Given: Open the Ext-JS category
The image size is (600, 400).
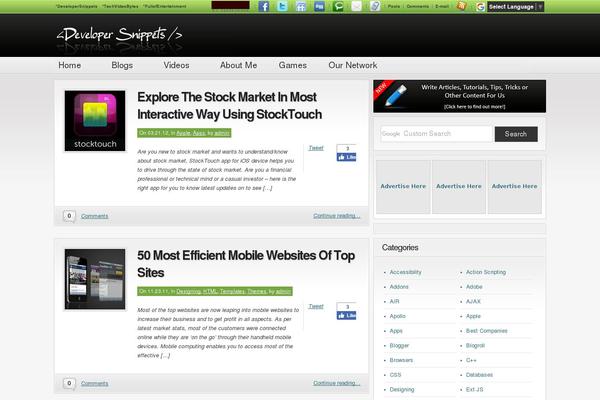Looking at the screenshot, I should (x=474, y=390).
